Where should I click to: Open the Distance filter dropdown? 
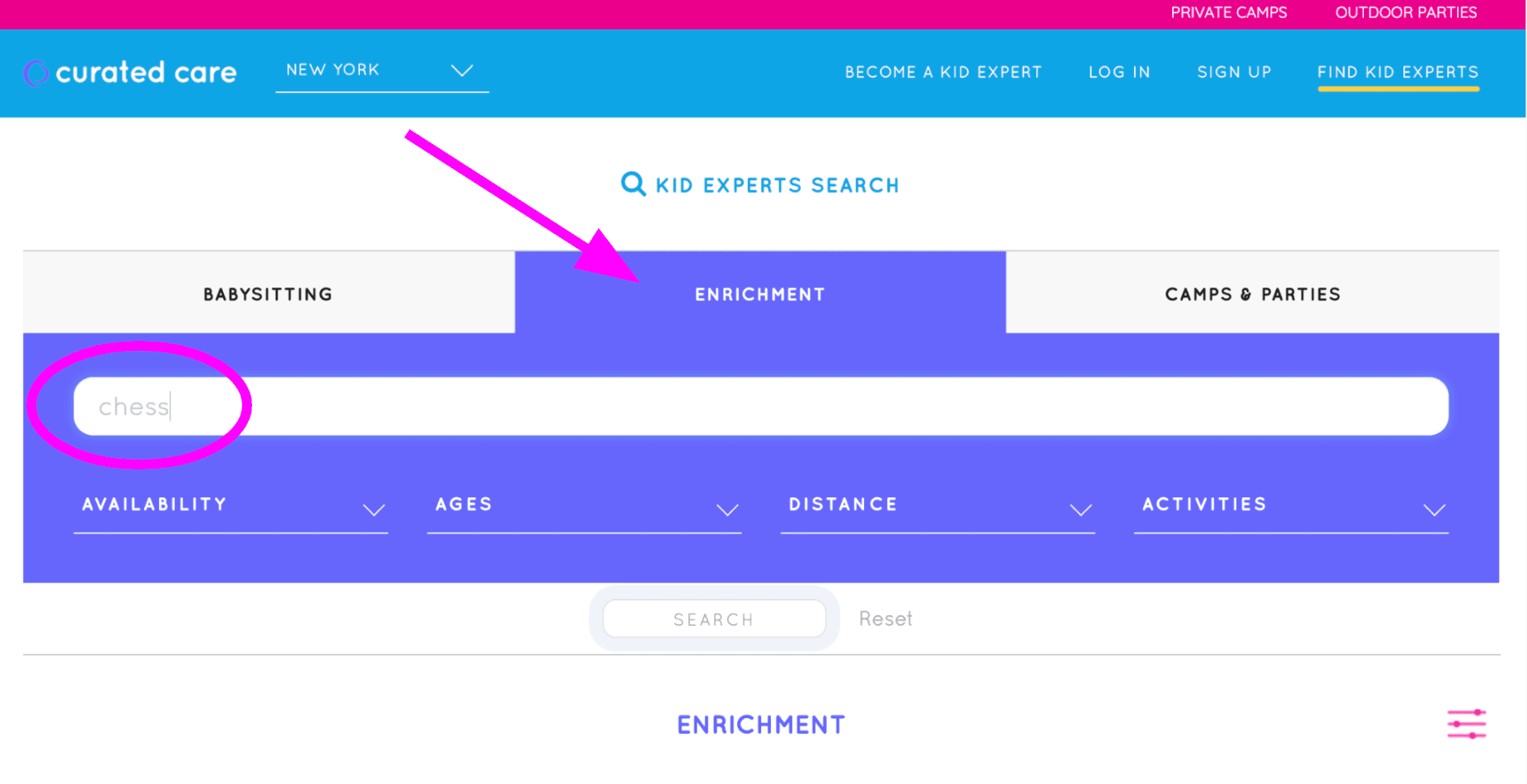937,506
